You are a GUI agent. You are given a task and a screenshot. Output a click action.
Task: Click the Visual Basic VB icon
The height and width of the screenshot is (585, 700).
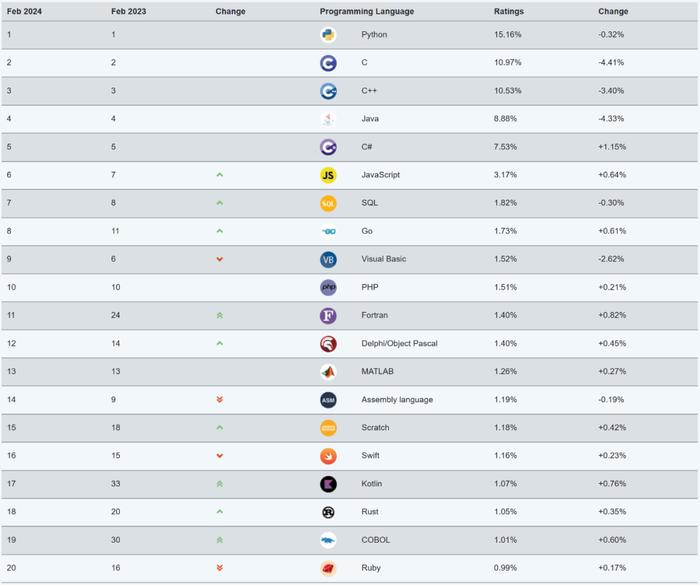coord(328,259)
